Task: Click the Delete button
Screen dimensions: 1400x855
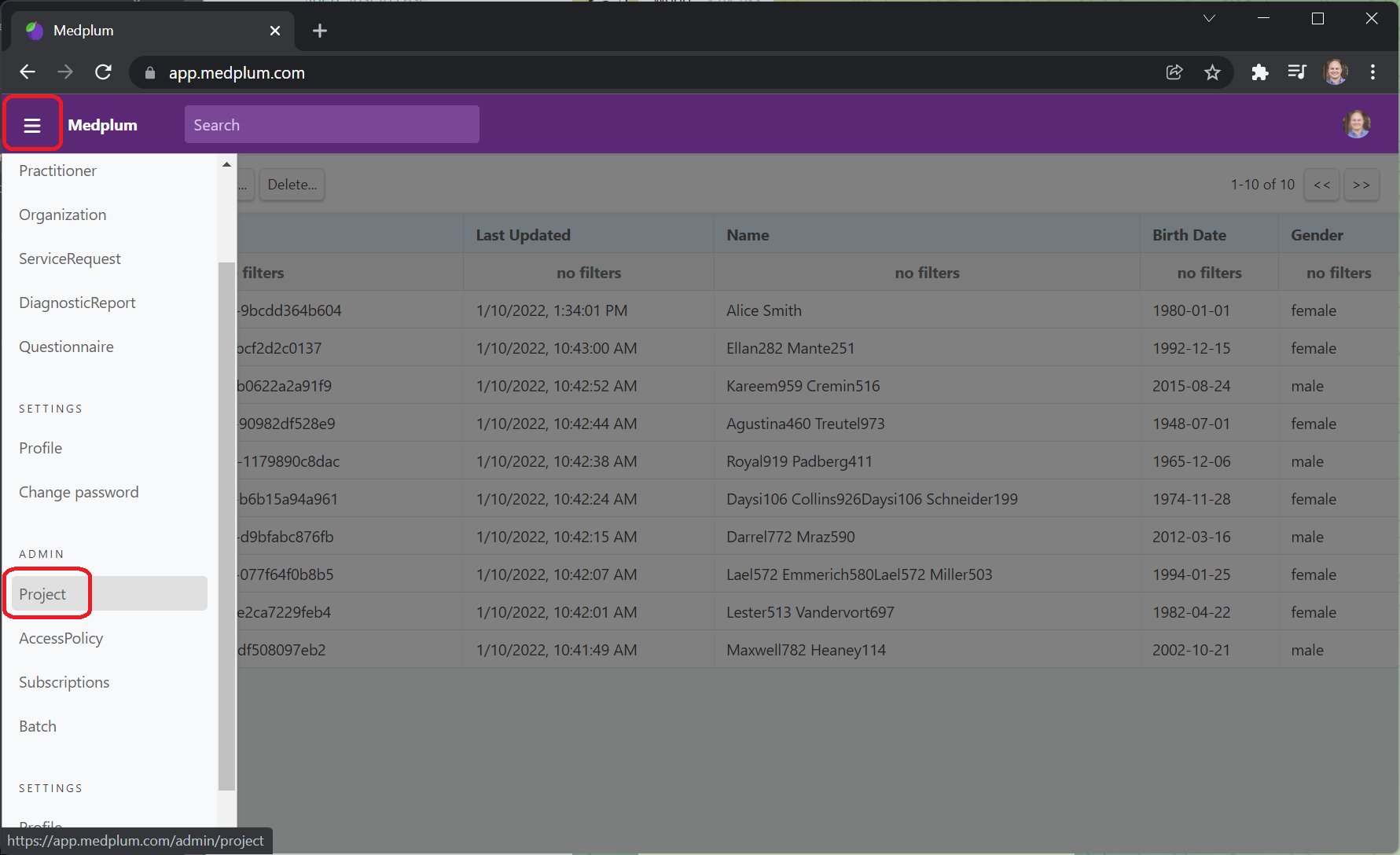Action: 292,184
